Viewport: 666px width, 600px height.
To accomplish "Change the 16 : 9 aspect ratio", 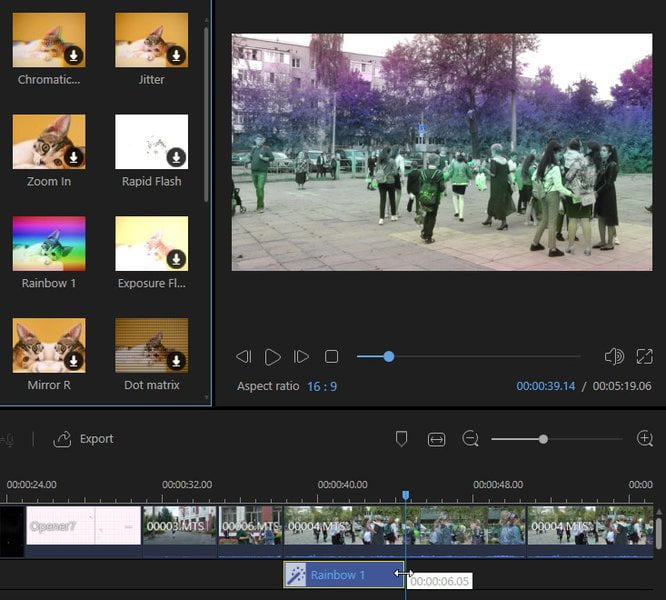I will [322, 386].
